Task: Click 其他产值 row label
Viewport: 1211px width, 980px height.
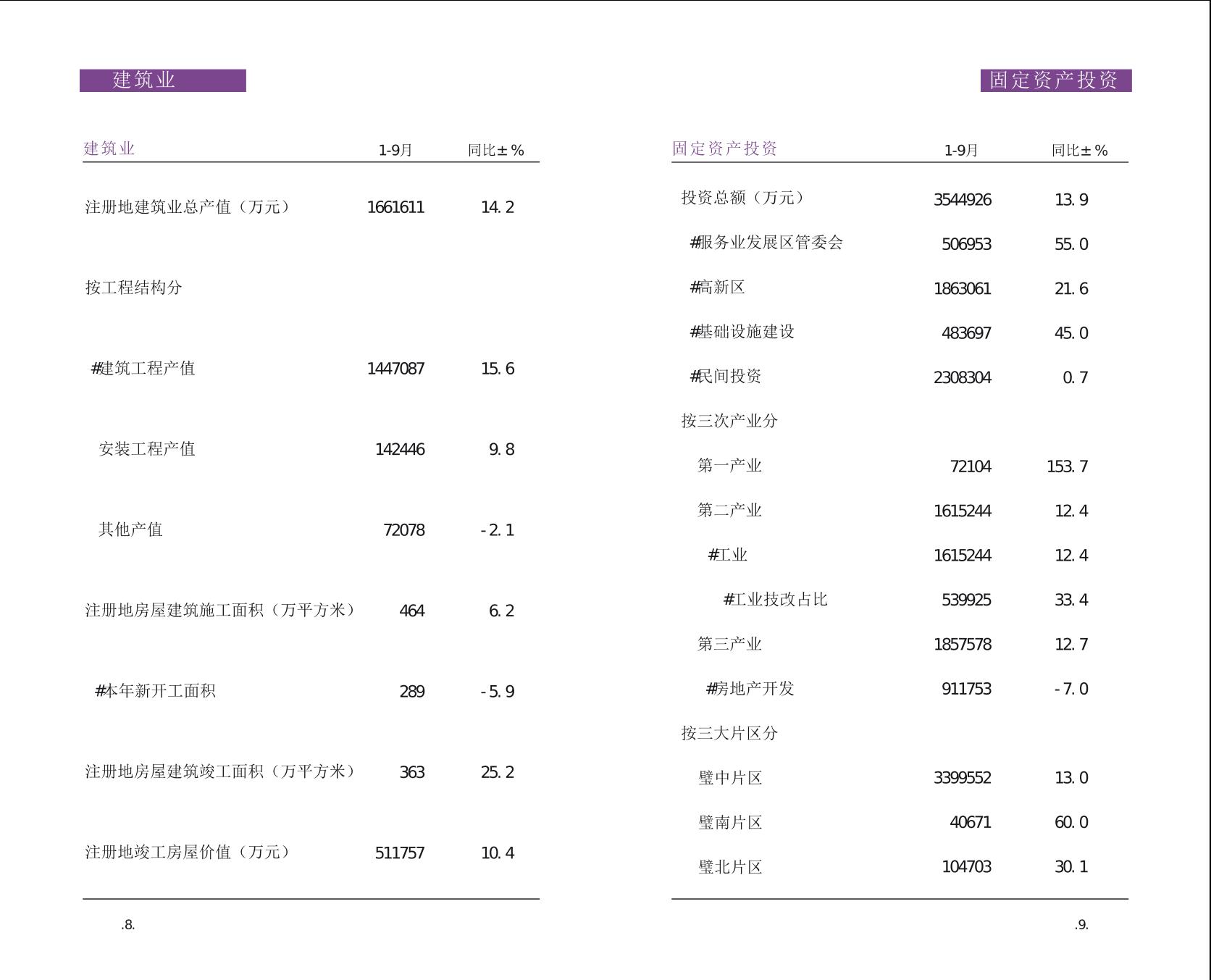Action: coord(130,529)
